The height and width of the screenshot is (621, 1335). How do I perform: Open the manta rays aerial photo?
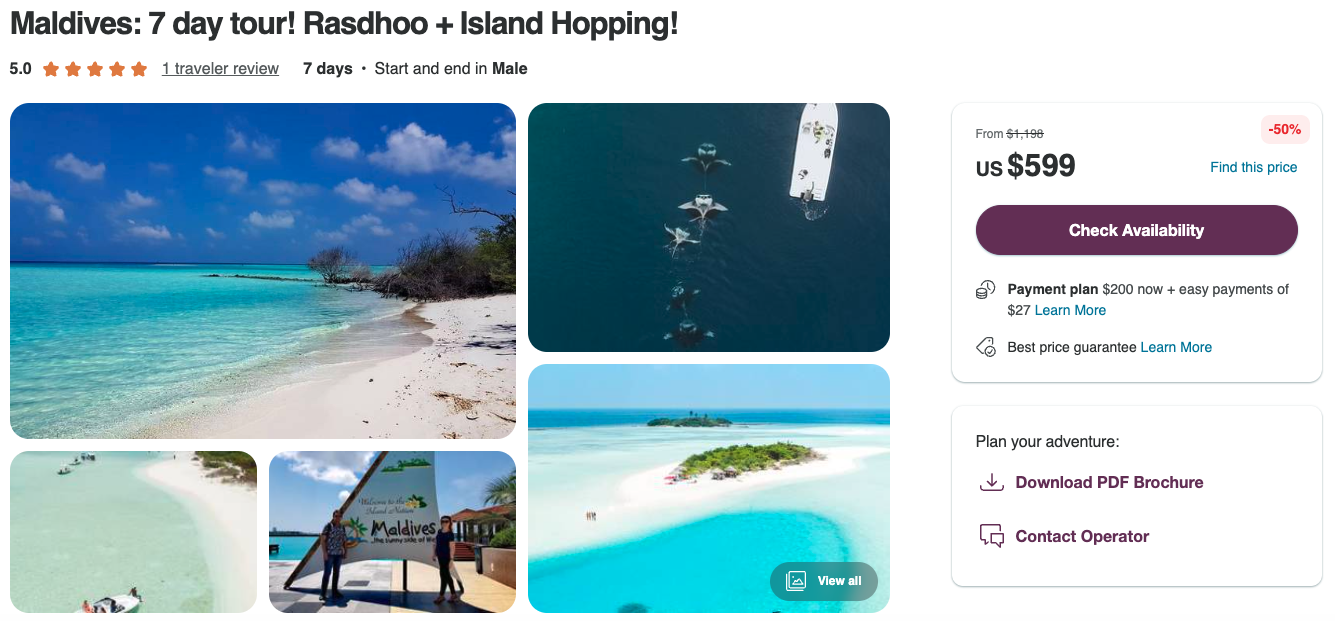pyautogui.click(x=709, y=227)
